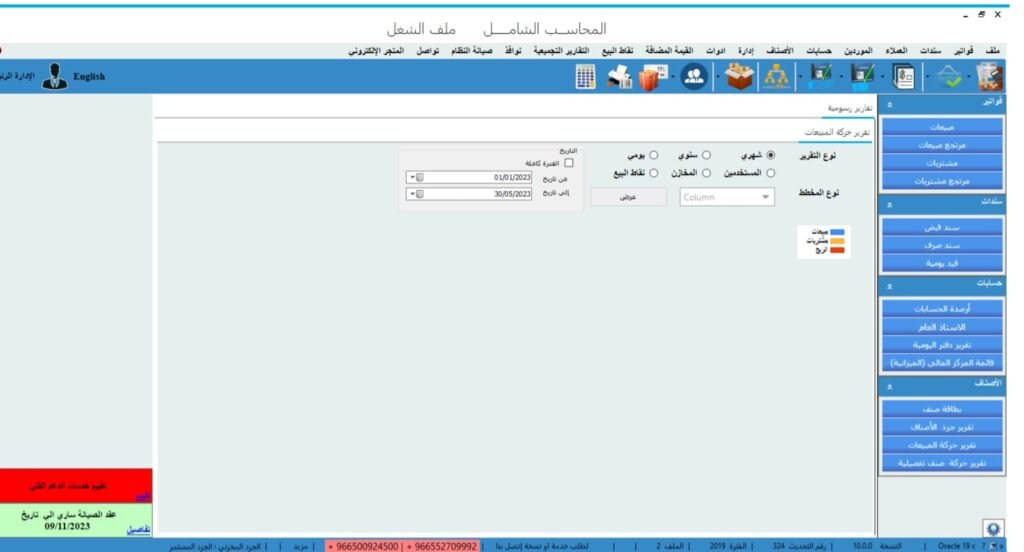Click the printer with barcode toolbar icon
This screenshot has height=552, width=1024.
(619, 77)
